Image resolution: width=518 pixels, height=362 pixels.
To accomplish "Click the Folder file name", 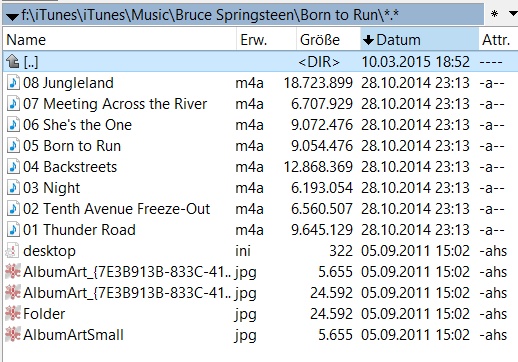I will click(44, 314).
